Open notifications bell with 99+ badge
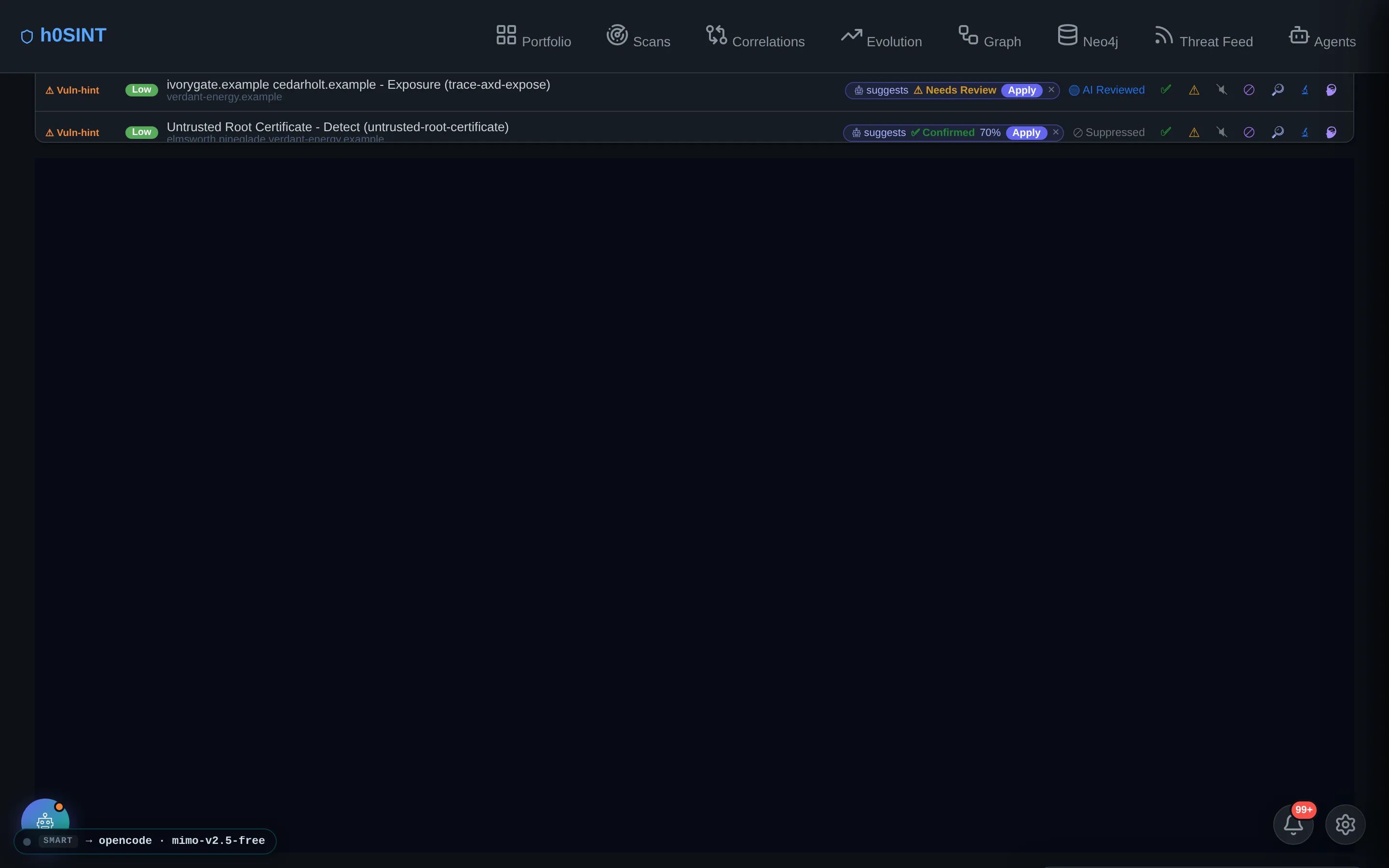 pos(1293,825)
